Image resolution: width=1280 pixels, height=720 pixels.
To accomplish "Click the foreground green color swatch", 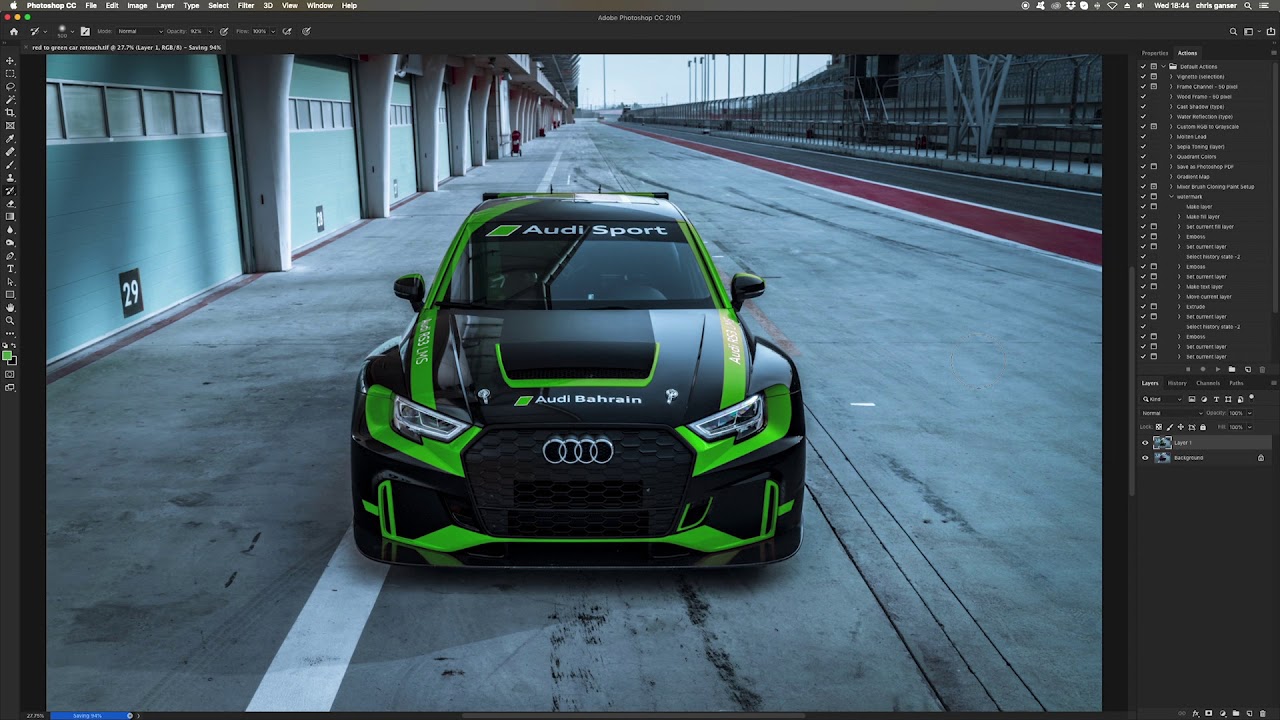I will [x=7, y=355].
